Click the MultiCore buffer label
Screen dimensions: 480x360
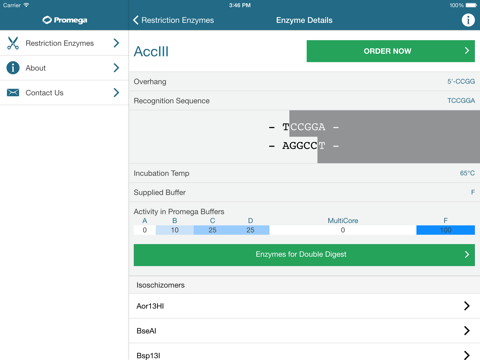click(343, 220)
